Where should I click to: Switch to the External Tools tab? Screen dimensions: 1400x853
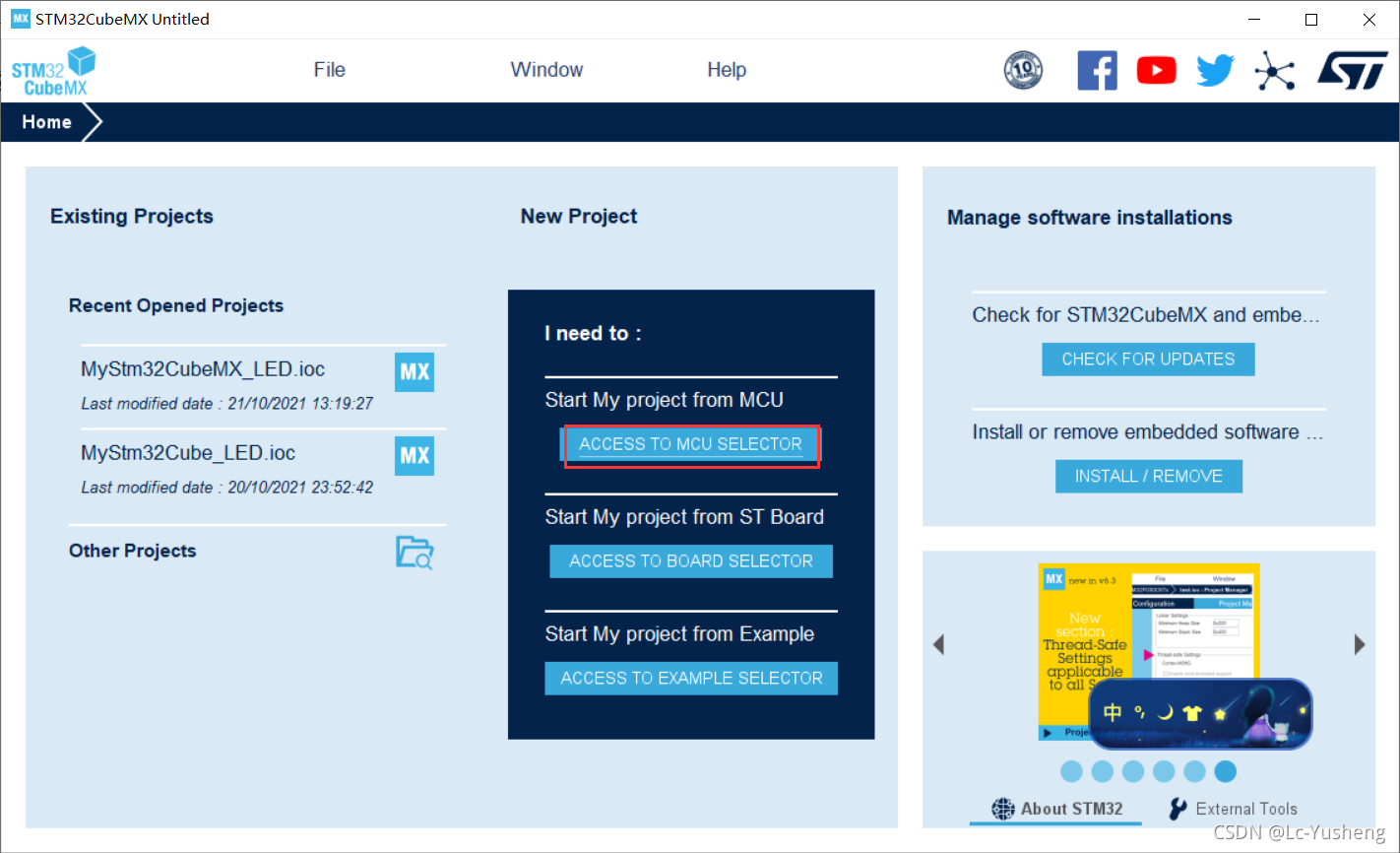pos(1233,809)
